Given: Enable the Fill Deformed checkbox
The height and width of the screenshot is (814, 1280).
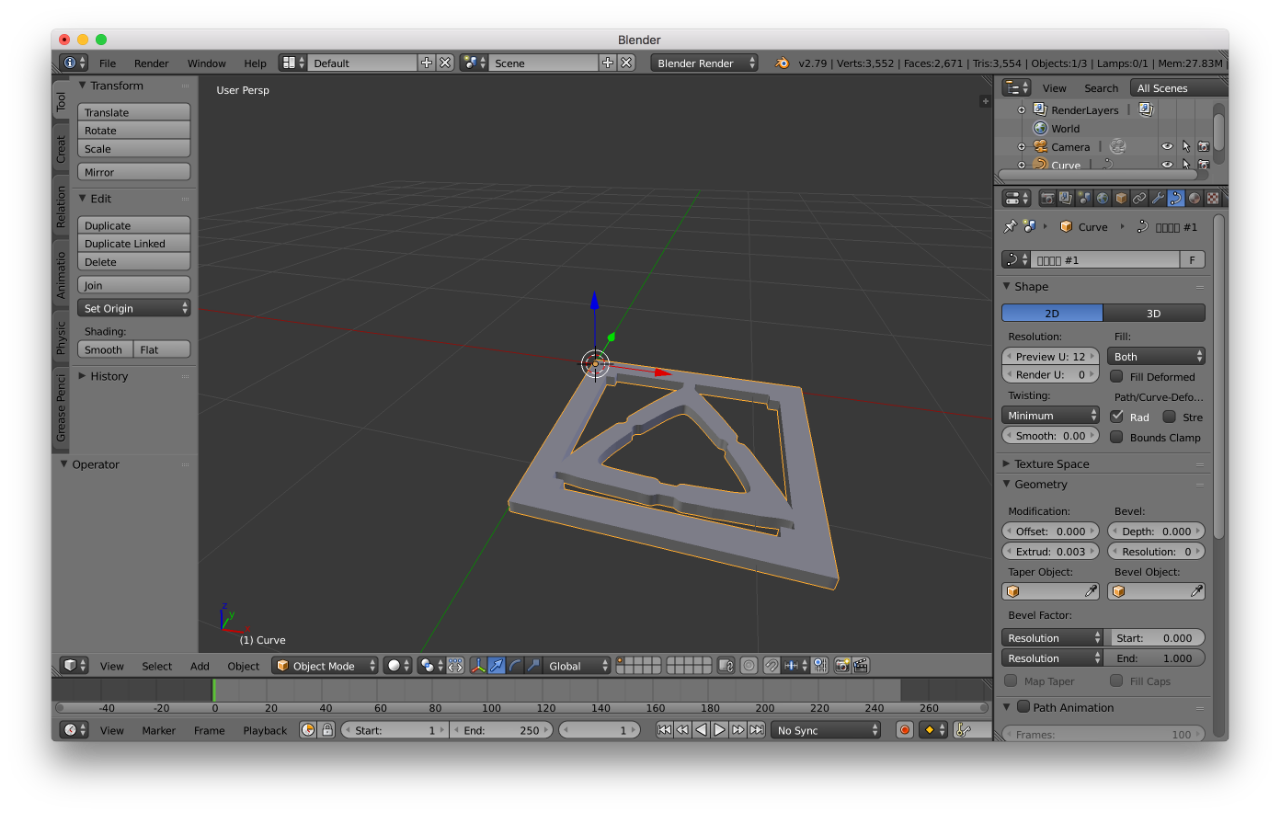Looking at the screenshot, I should point(1117,377).
